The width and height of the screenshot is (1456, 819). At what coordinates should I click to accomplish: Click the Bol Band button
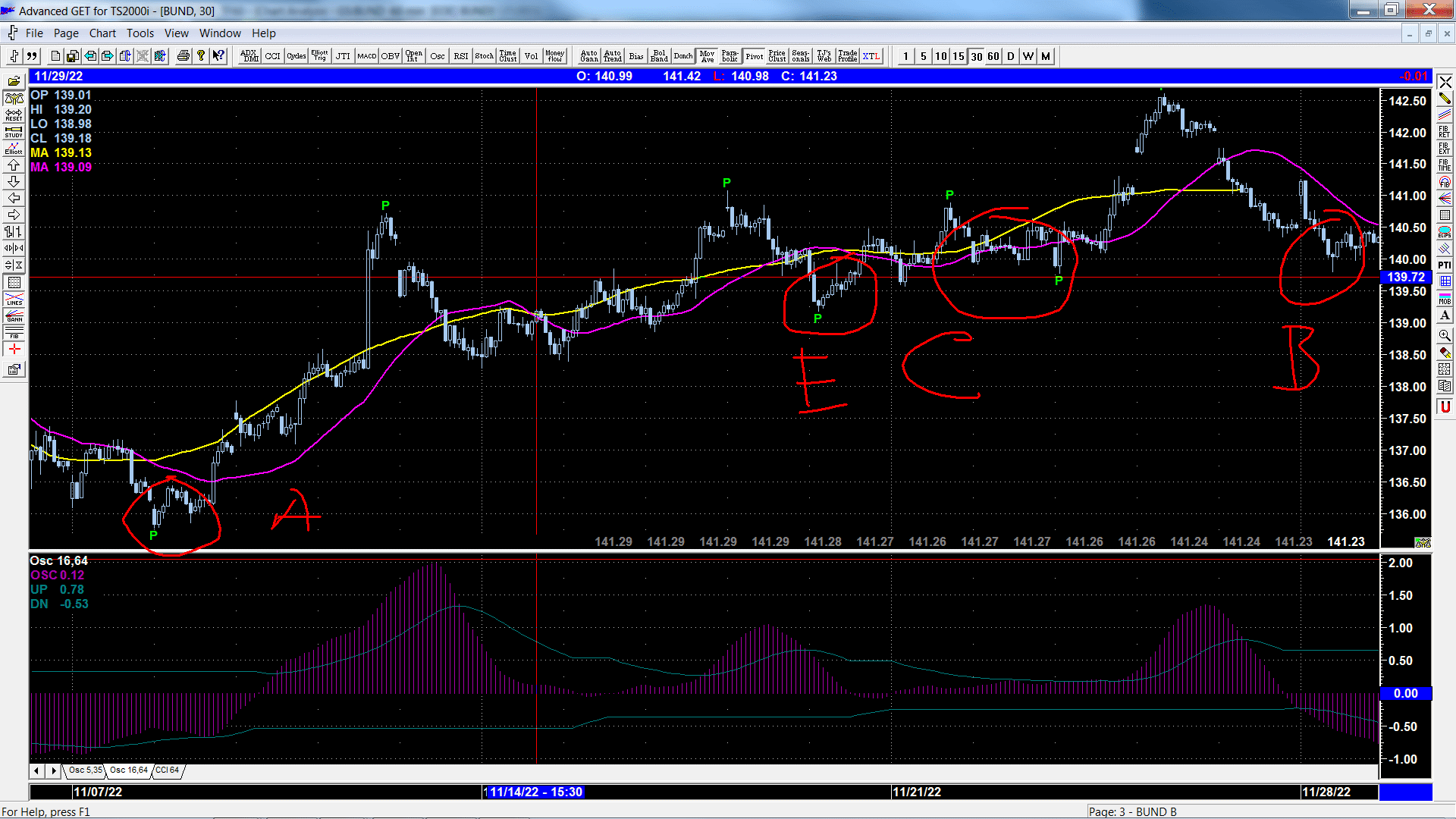tap(660, 56)
